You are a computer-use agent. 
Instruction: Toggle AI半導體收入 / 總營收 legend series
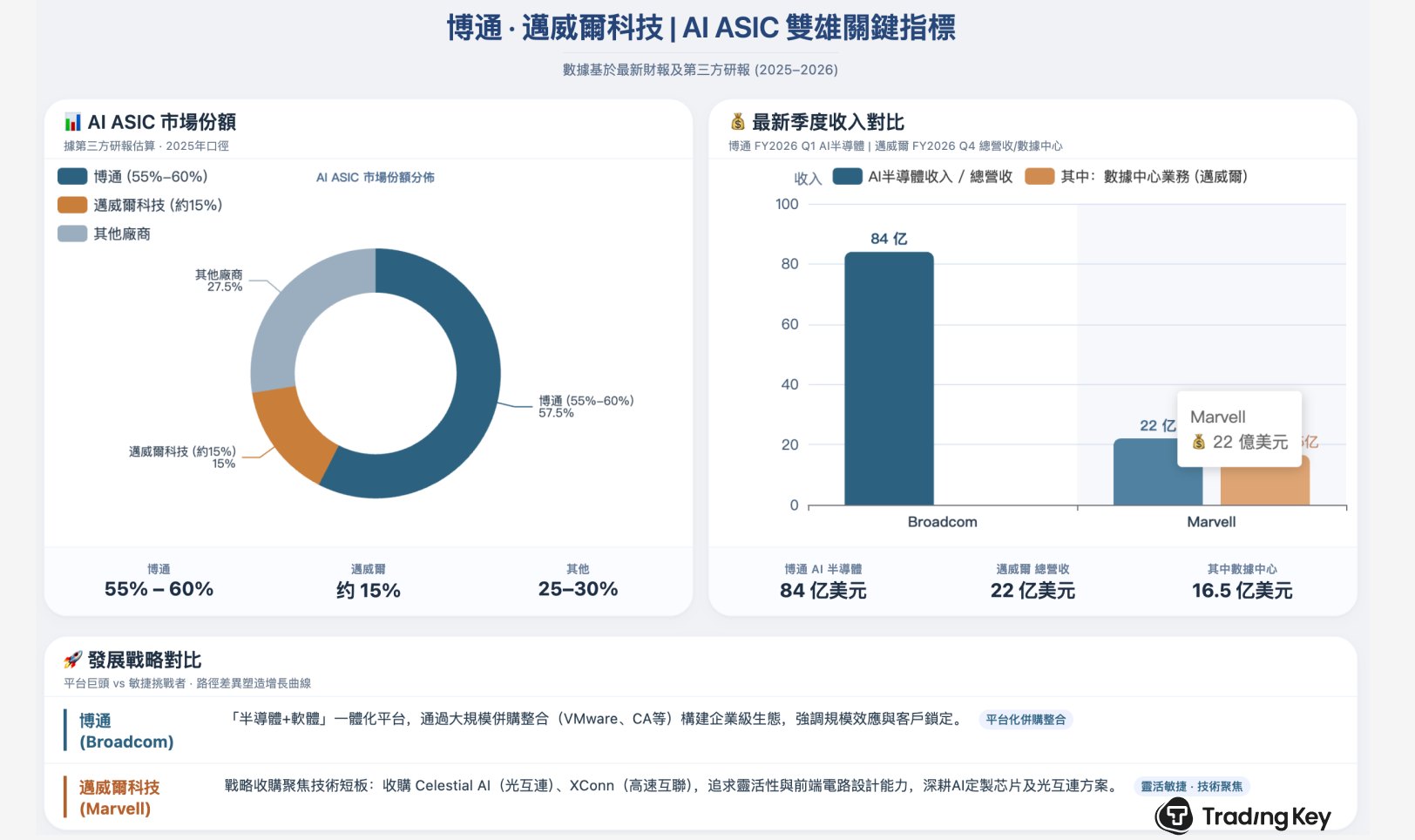(922, 177)
